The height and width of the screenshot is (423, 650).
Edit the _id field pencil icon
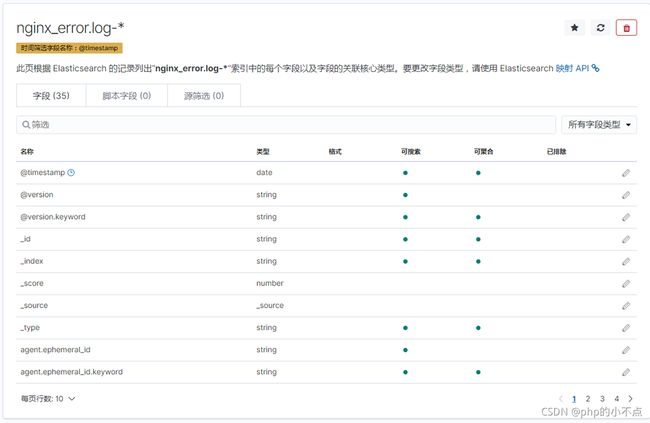coord(626,239)
